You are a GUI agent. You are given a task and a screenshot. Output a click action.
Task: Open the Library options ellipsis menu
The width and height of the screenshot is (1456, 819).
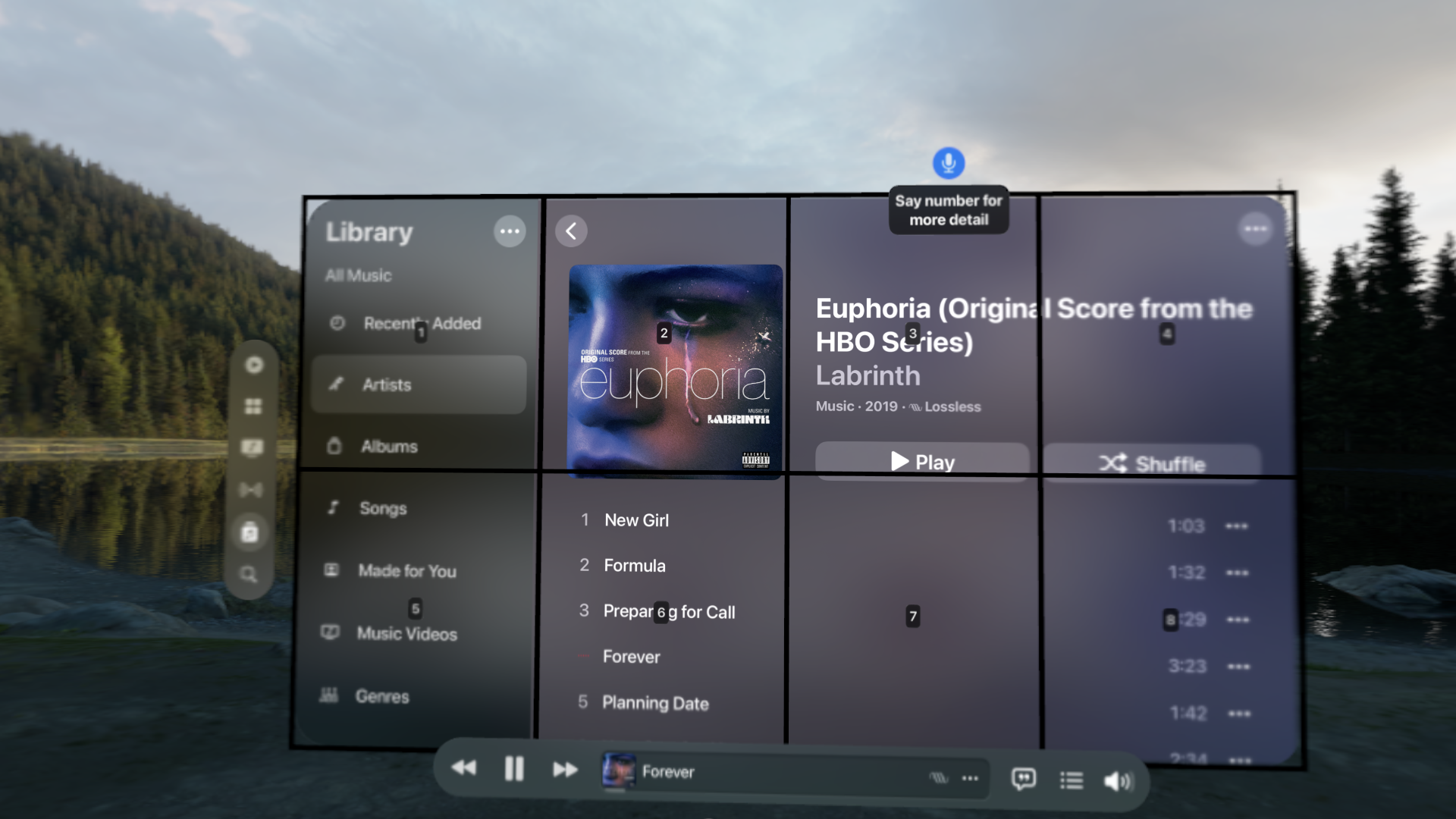[x=509, y=231]
